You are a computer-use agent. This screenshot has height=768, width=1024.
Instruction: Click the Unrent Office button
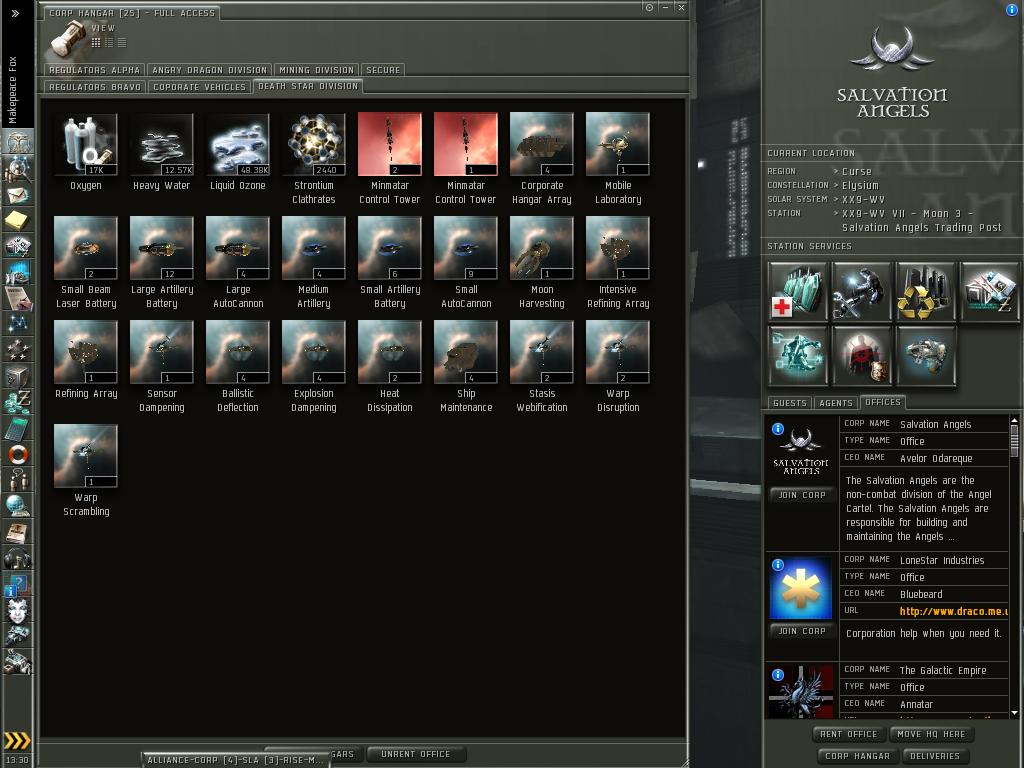coord(415,754)
